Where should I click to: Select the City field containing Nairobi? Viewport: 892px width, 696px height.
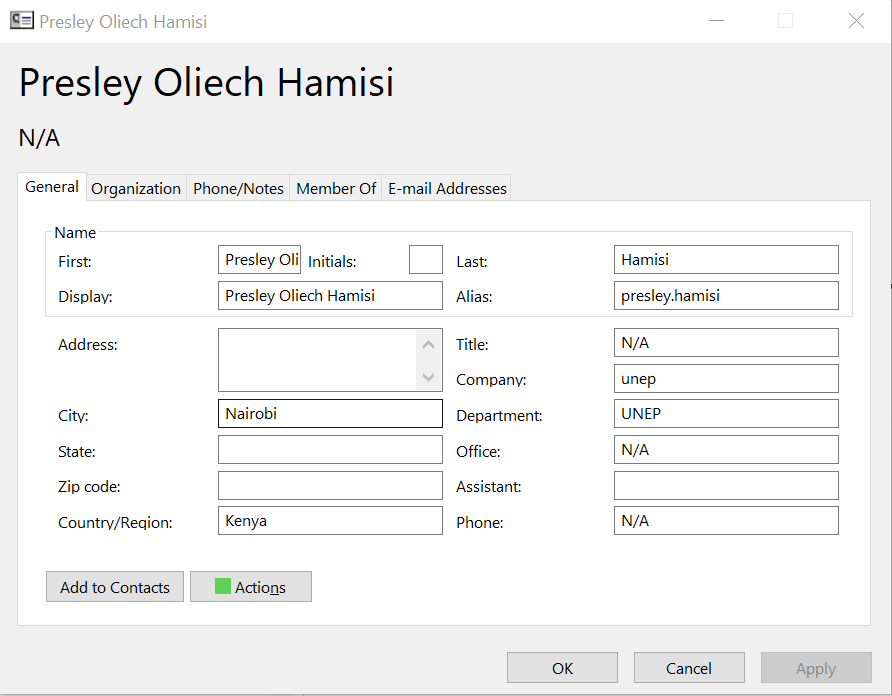330,413
